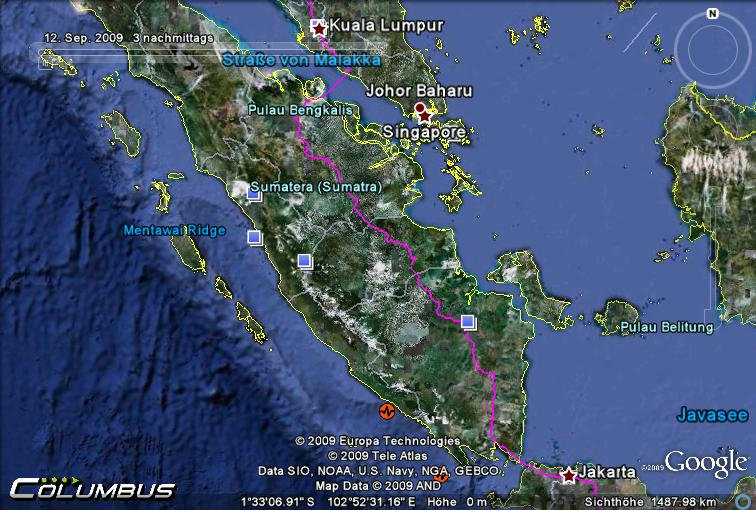Click the Google logo watermark

point(705,462)
